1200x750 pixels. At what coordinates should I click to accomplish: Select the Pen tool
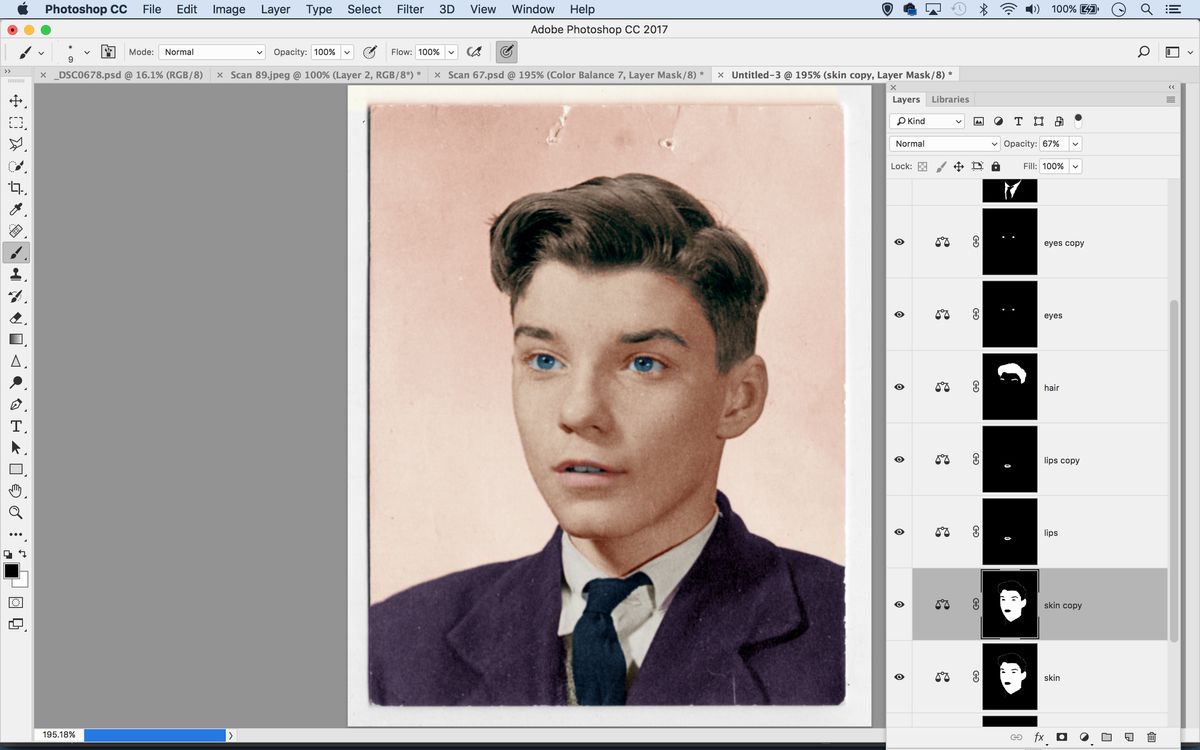16,405
